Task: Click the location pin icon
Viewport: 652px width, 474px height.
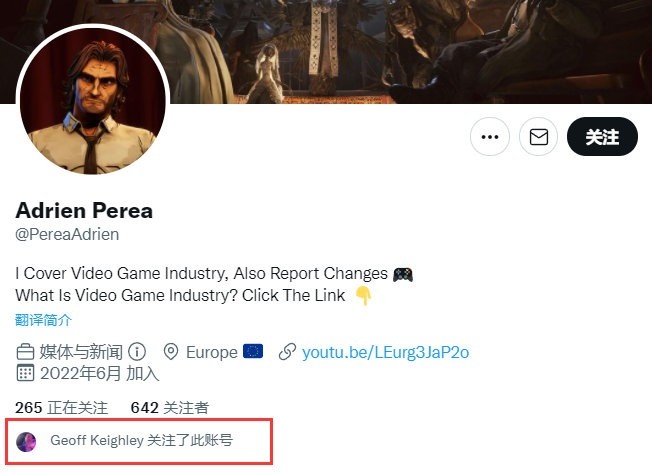Action: click(x=170, y=352)
